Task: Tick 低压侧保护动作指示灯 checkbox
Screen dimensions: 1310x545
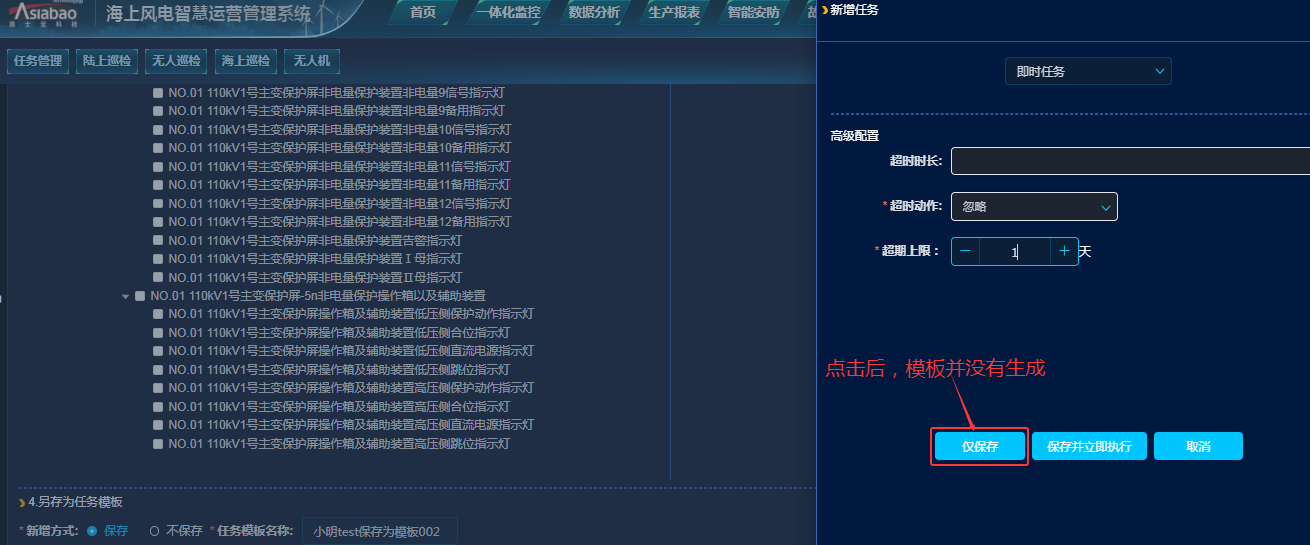Action: pyautogui.click(x=158, y=314)
